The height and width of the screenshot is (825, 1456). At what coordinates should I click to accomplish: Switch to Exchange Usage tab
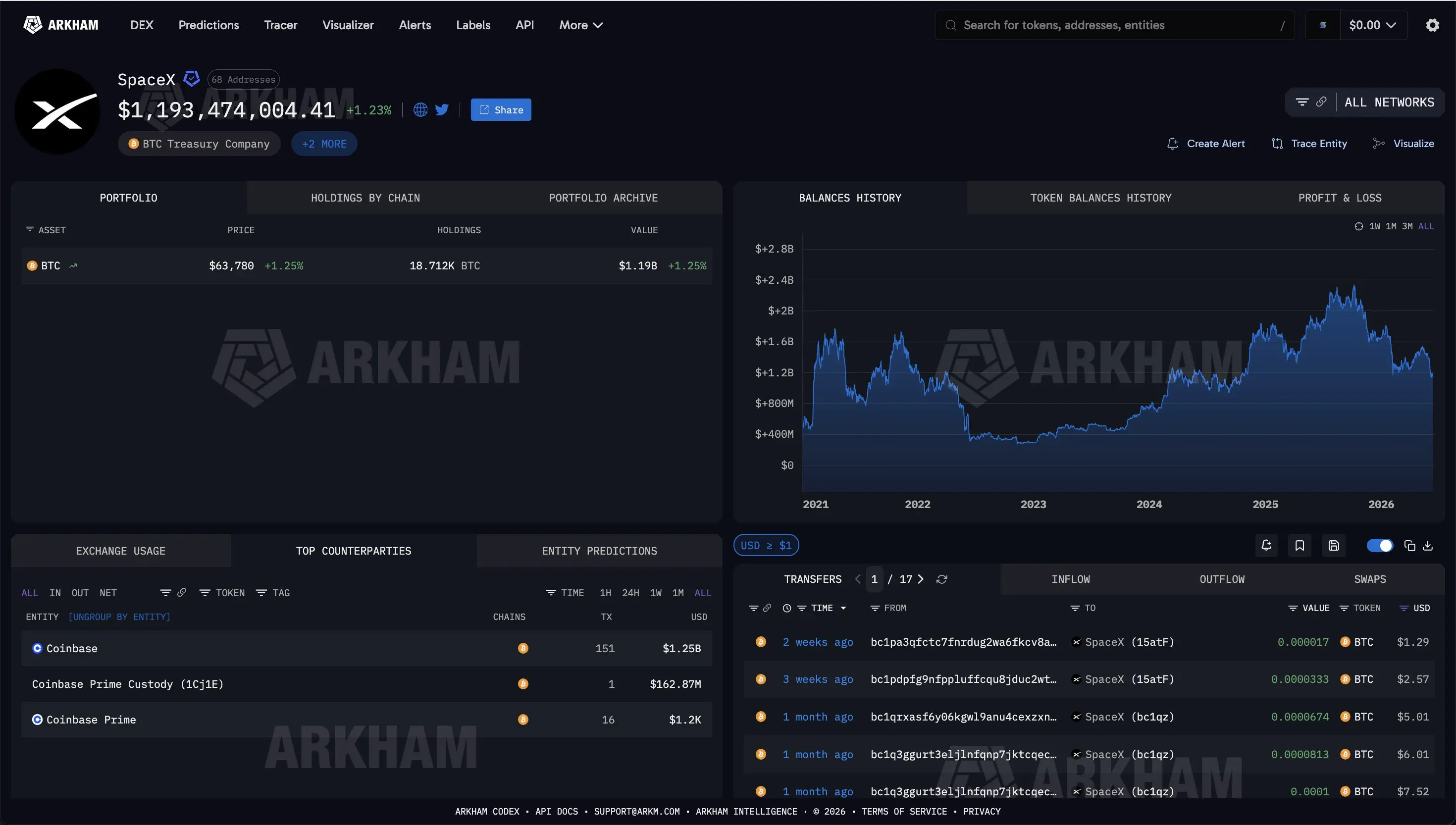[x=121, y=551]
